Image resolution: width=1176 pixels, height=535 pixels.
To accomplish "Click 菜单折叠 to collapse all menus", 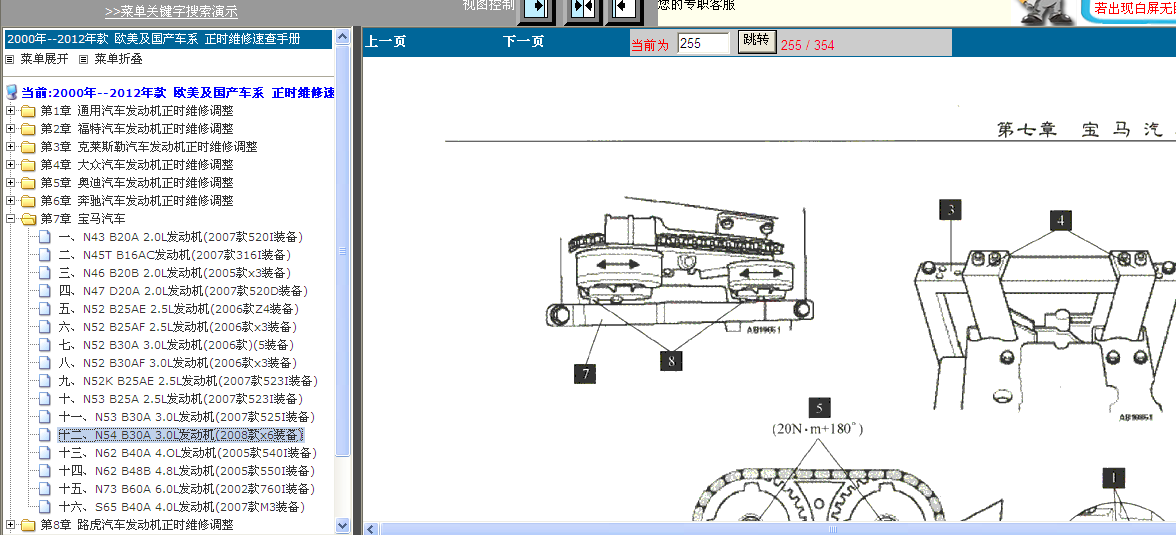I will pos(118,59).
